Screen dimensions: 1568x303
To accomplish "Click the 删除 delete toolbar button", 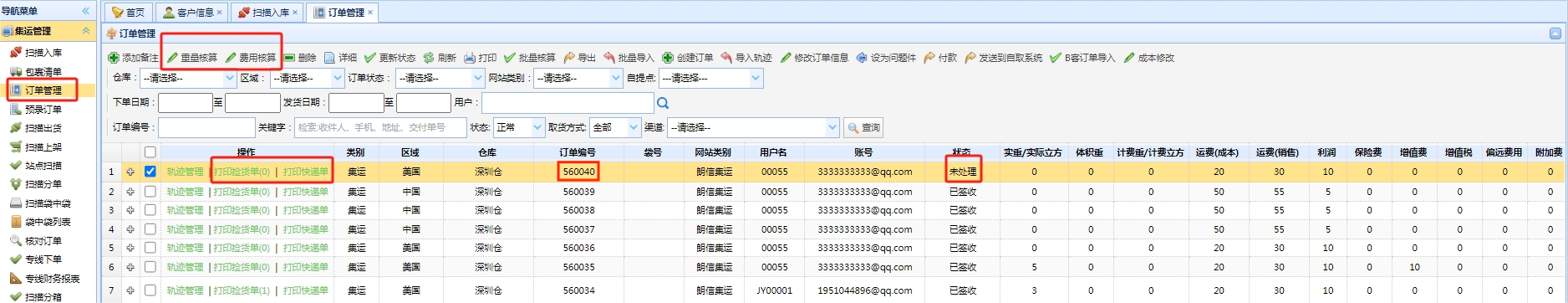I will (x=300, y=58).
